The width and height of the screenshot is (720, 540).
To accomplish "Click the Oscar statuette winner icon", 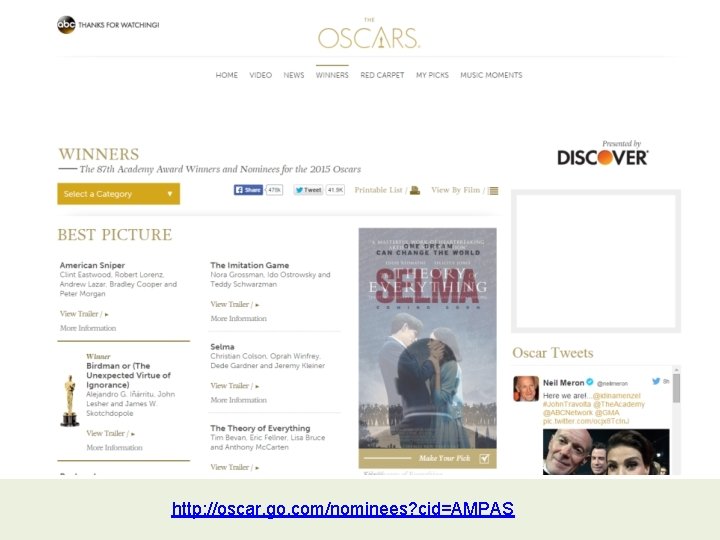I will 70,400.
